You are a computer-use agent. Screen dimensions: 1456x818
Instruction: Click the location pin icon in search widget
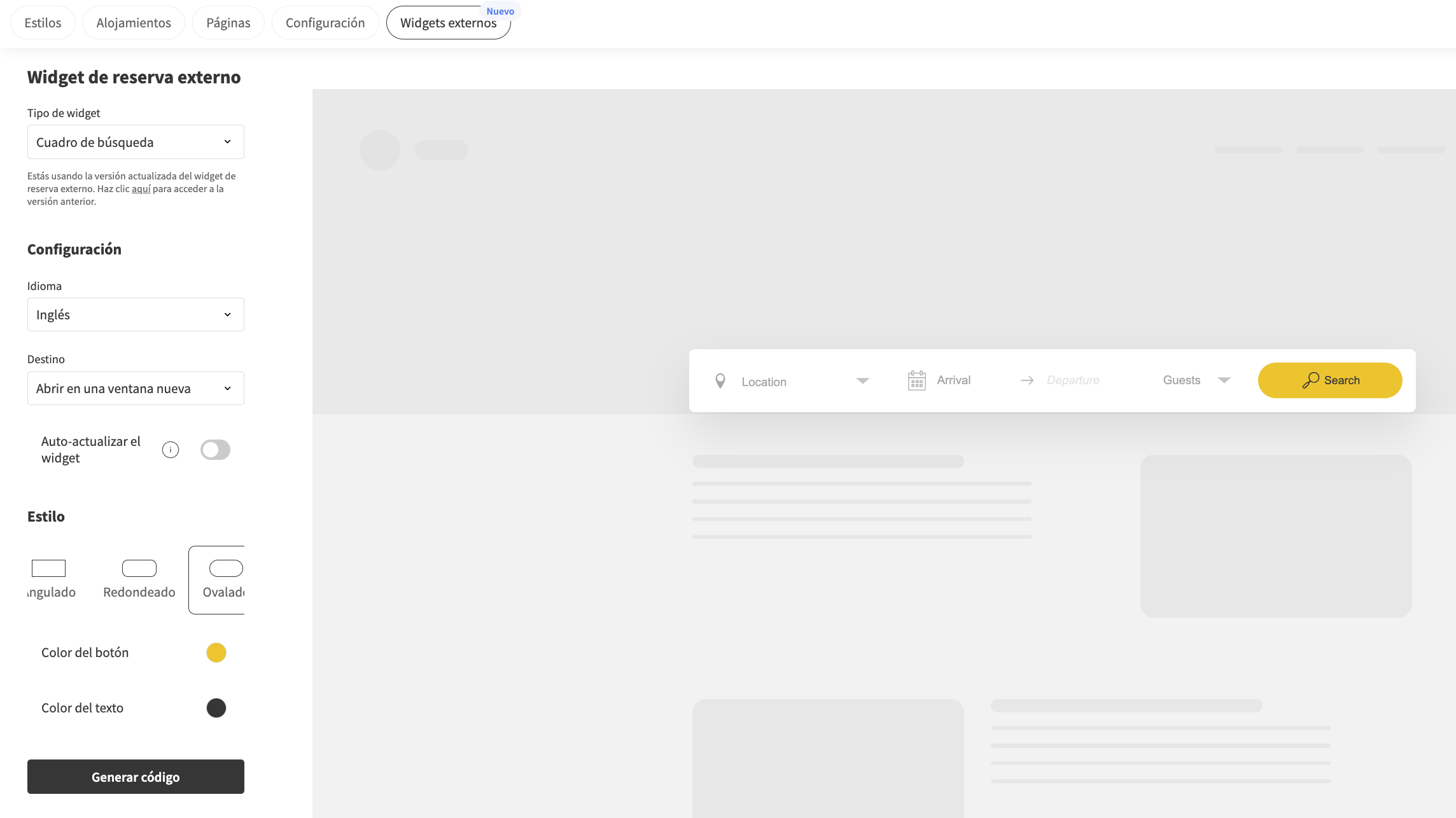click(x=720, y=381)
